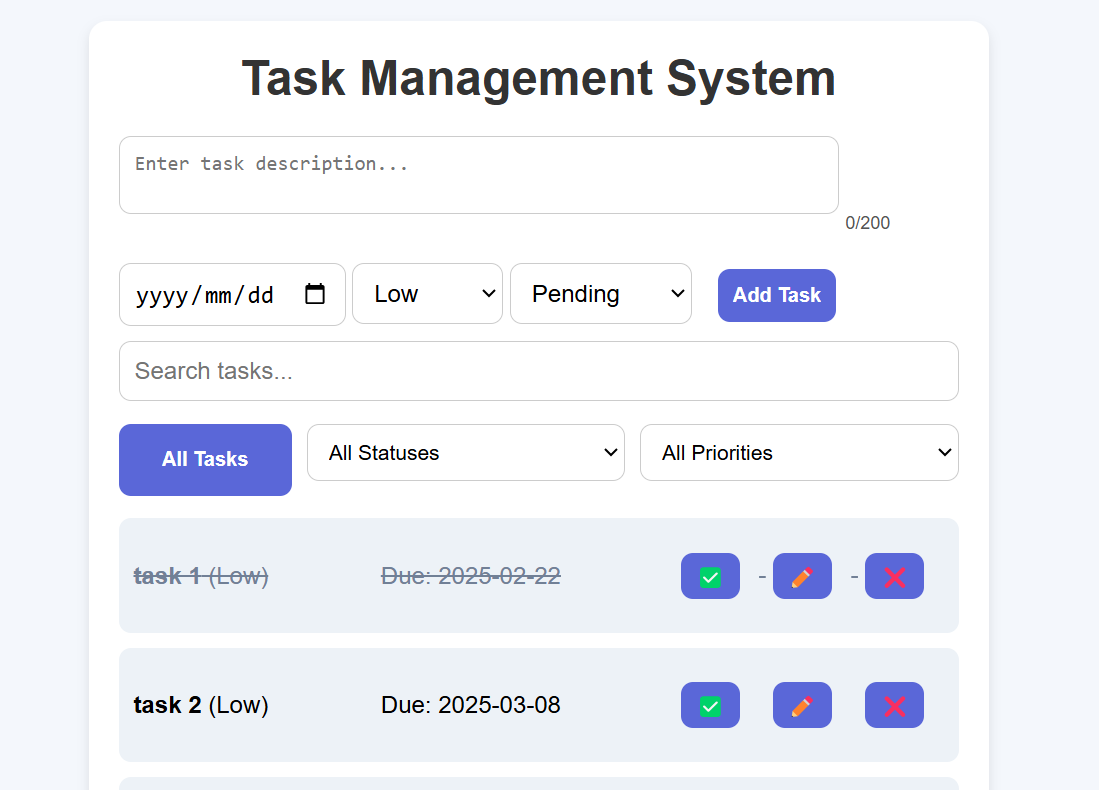Viewport: 1099px width, 790px height.
Task: Open the calendar picker in date field
Action: pyautogui.click(x=315, y=294)
